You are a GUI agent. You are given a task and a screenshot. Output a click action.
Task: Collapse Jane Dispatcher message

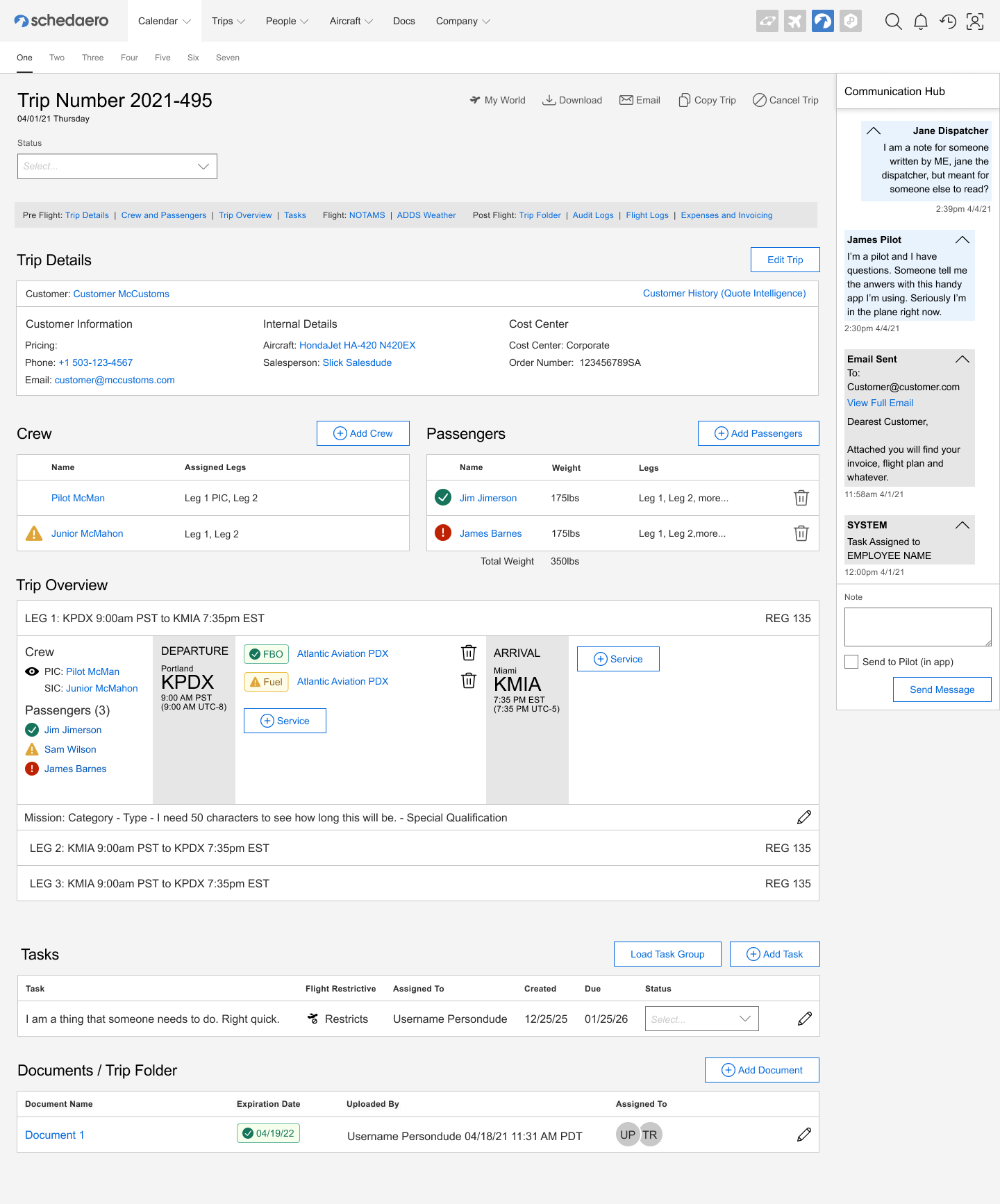pyautogui.click(x=874, y=131)
